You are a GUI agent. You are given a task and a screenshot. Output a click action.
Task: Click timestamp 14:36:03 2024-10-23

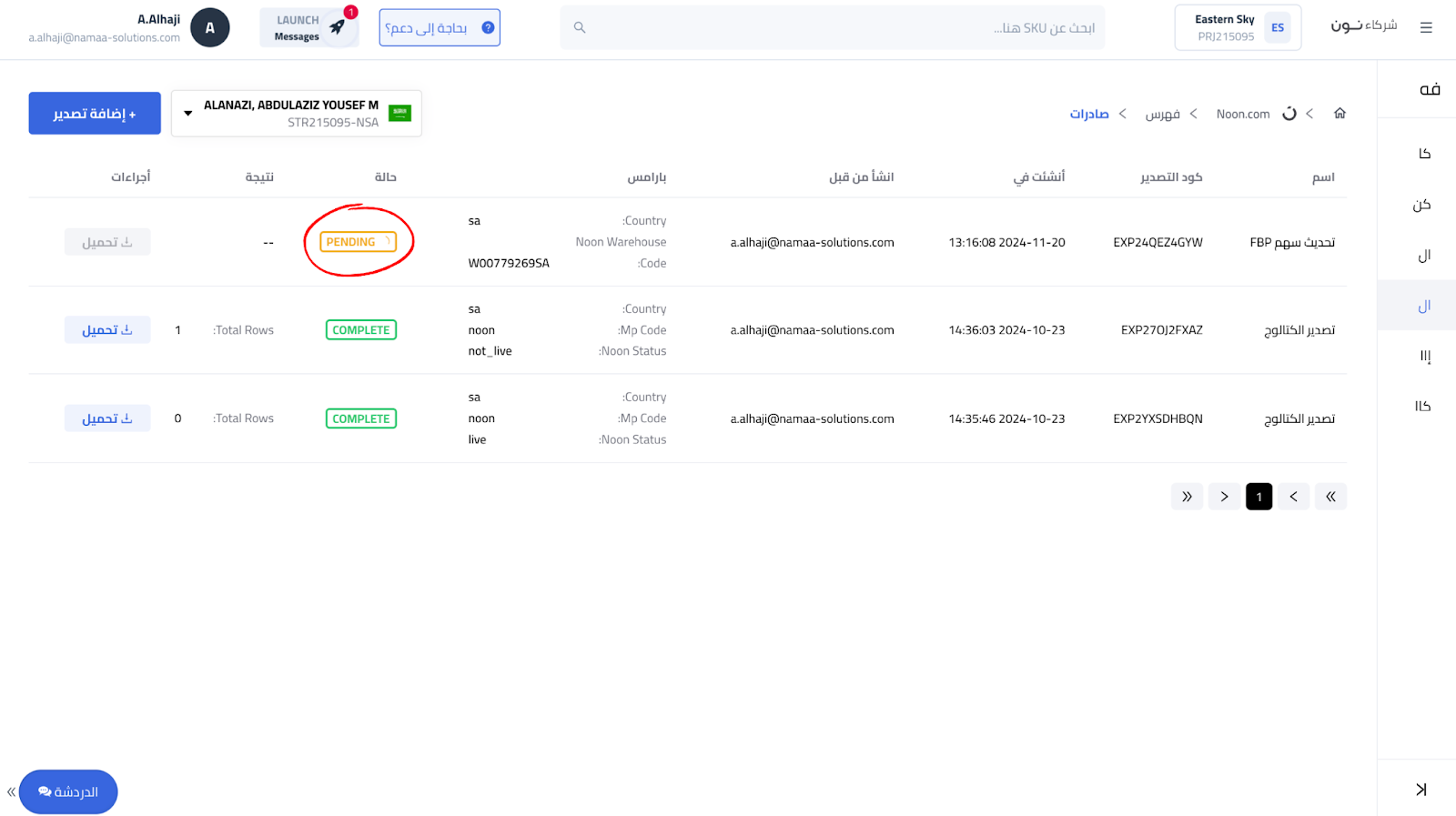coord(1006,330)
